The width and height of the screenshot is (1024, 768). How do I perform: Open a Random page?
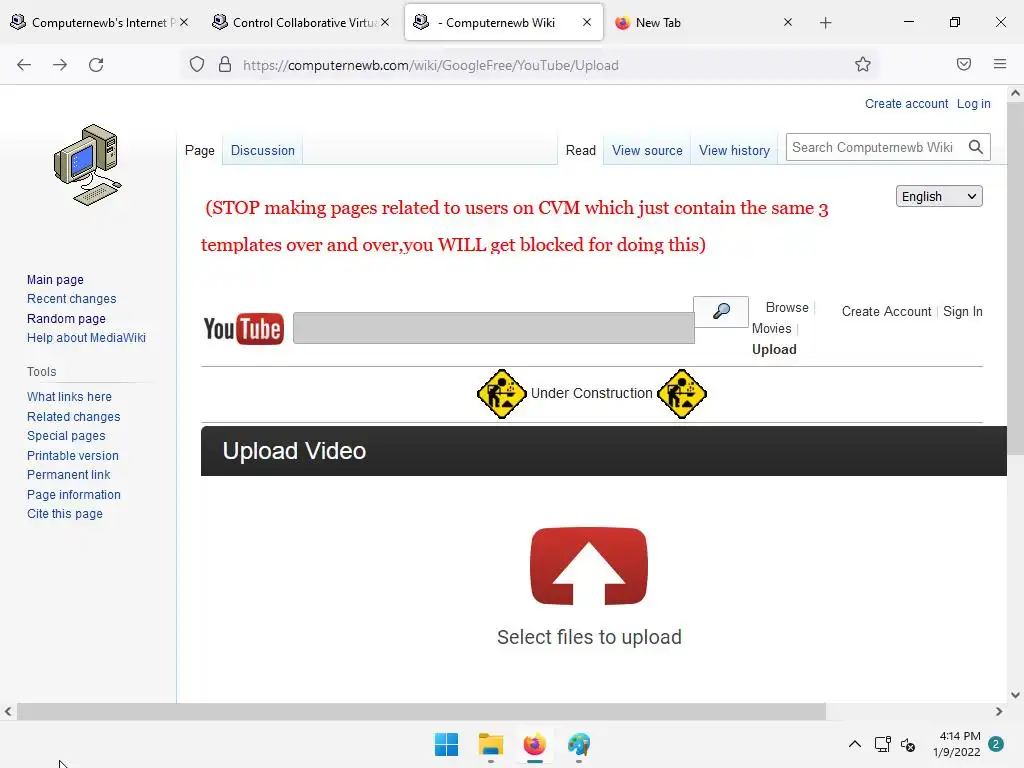(x=66, y=319)
